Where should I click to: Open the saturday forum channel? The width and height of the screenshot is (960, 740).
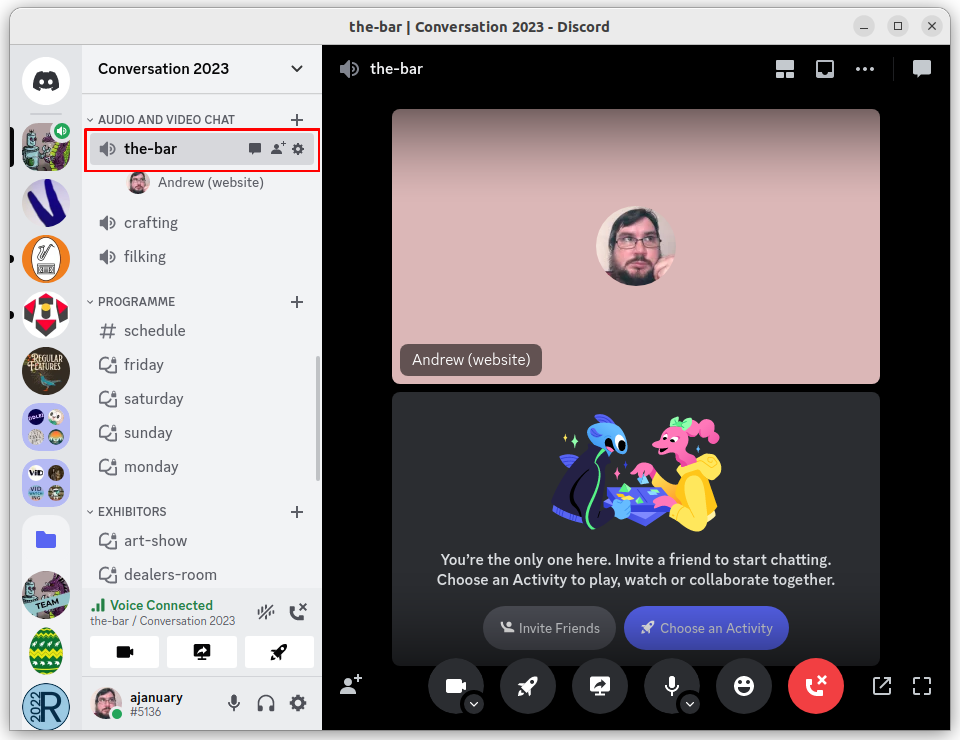[202, 399]
